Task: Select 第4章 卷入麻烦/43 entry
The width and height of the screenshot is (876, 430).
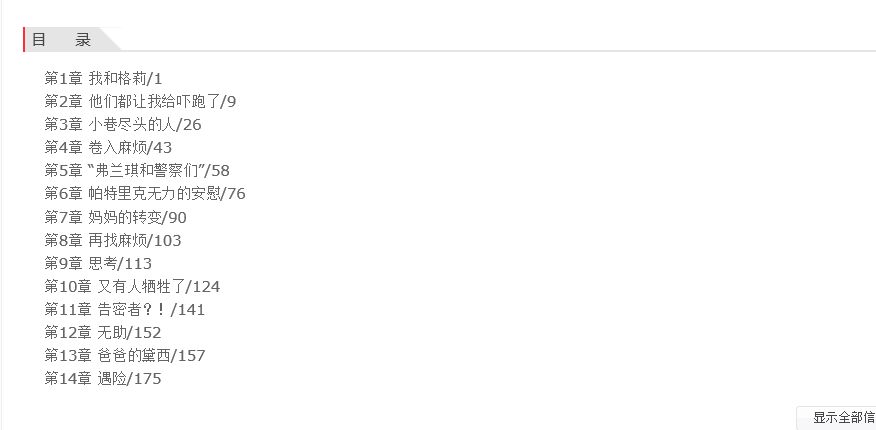Action: pyautogui.click(x=108, y=147)
